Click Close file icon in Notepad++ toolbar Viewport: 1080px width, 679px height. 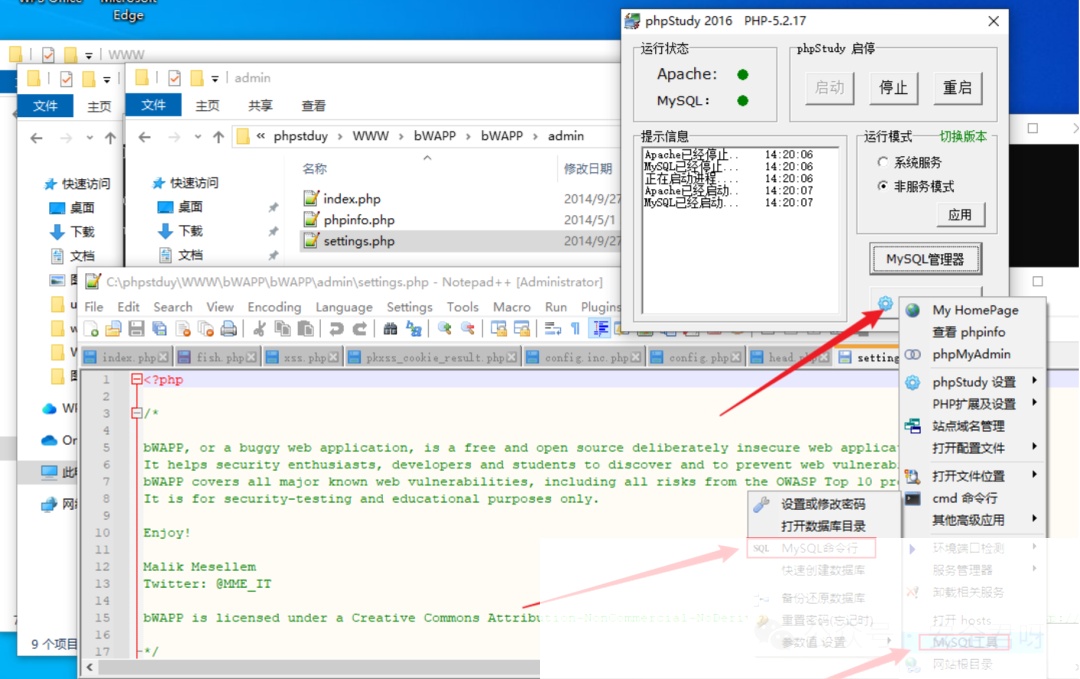pos(183,328)
